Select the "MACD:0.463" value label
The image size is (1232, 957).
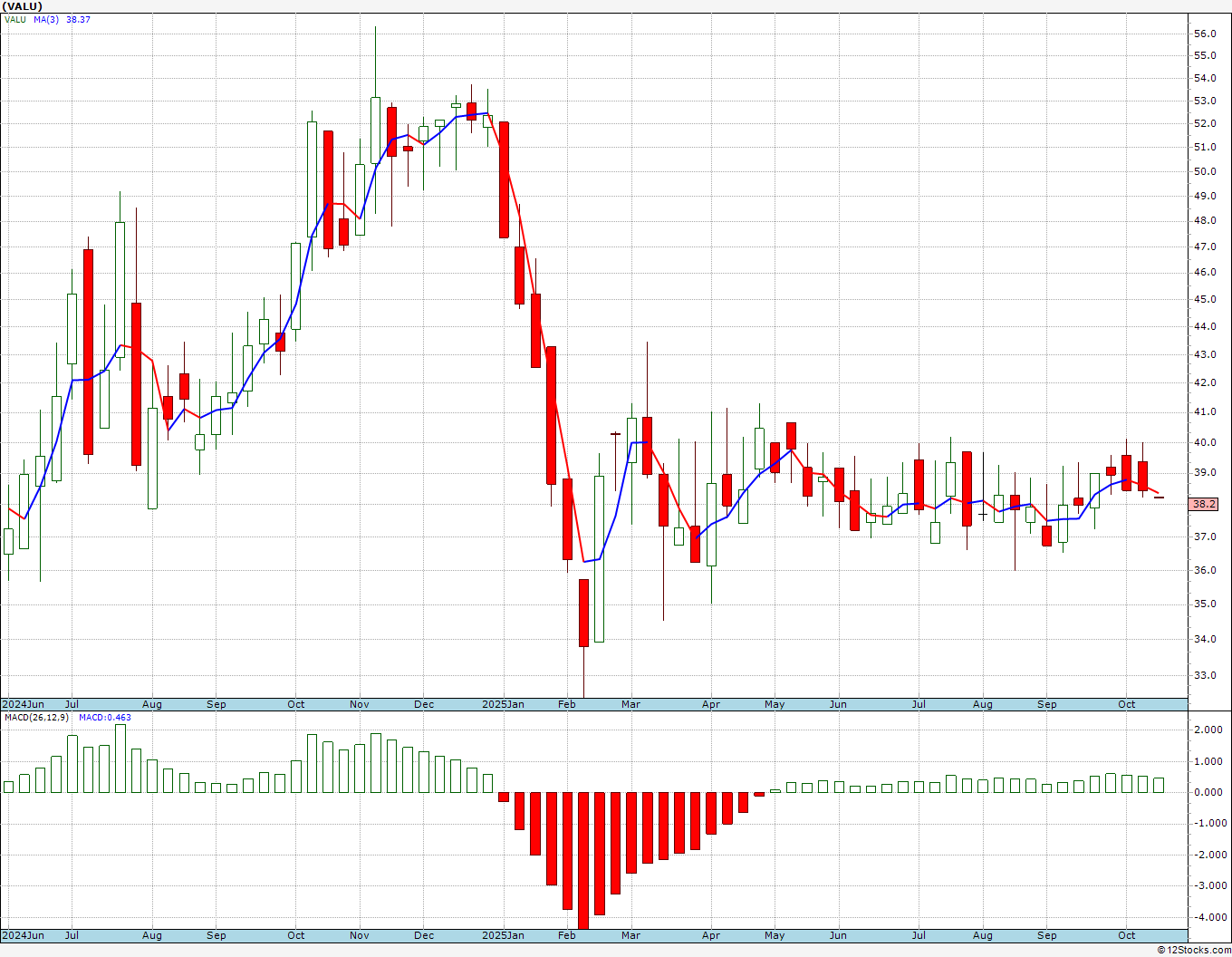click(x=104, y=718)
